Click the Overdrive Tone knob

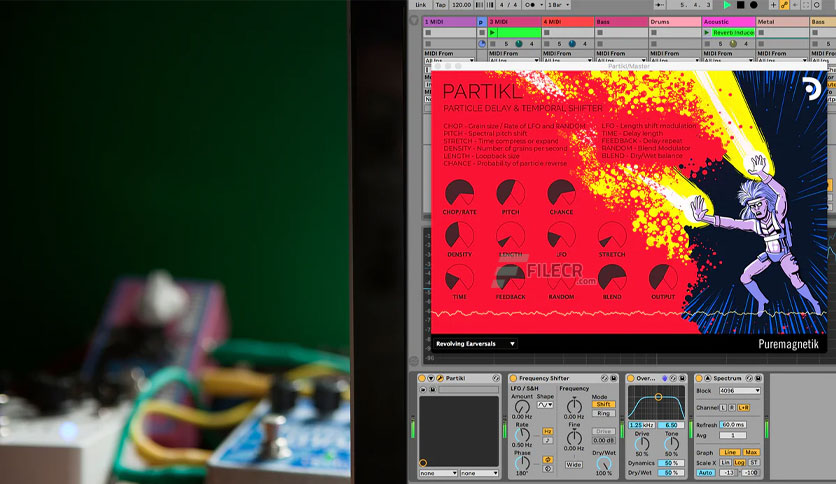[671, 443]
